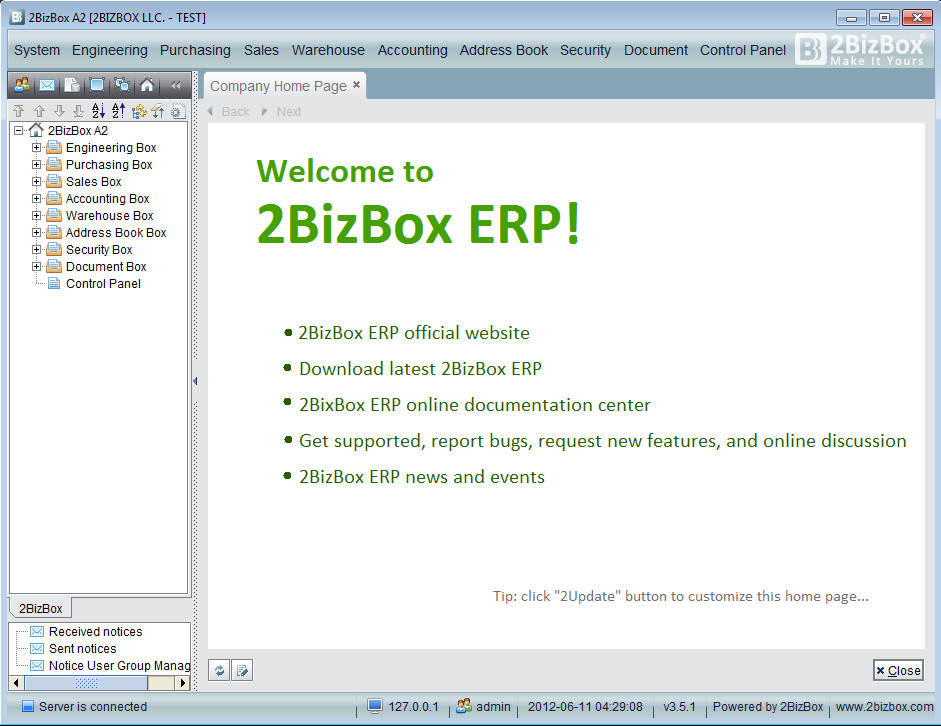The width and height of the screenshot is (941, 726).
Task: Click the page-with-gear settings icon
Action: tap(178, 111)
